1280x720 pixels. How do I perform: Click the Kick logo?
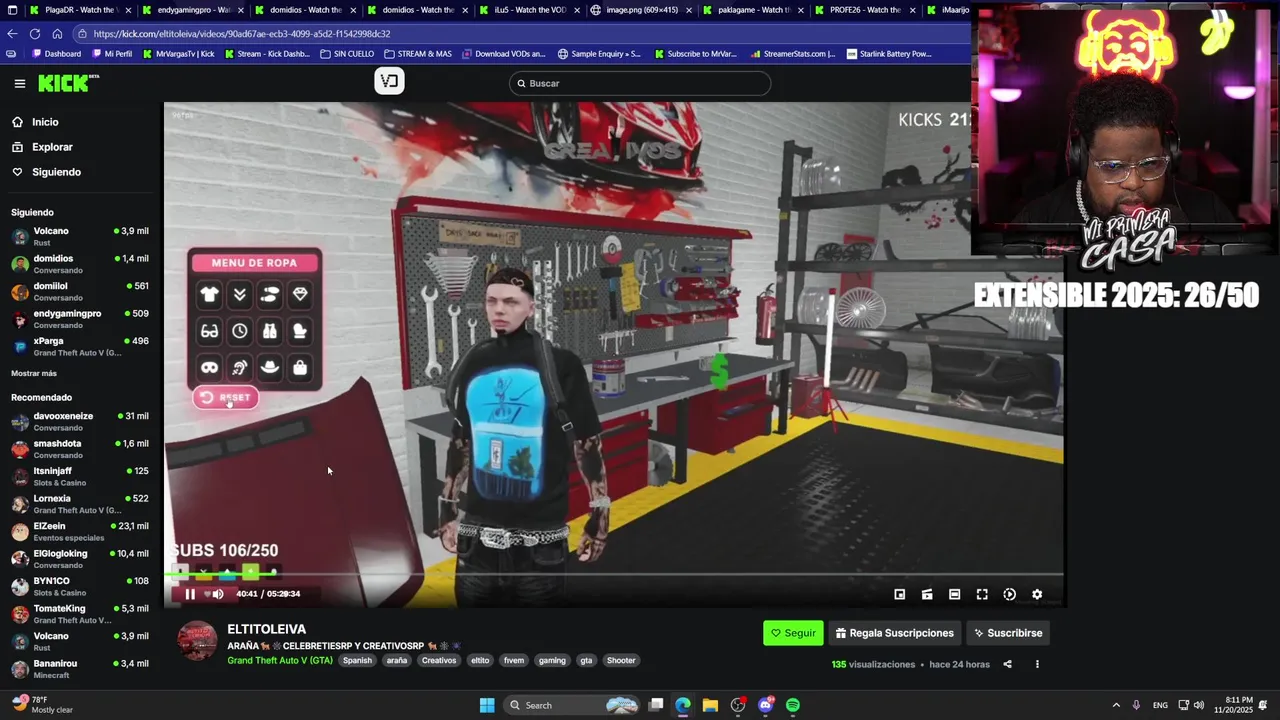click(68, 83)
